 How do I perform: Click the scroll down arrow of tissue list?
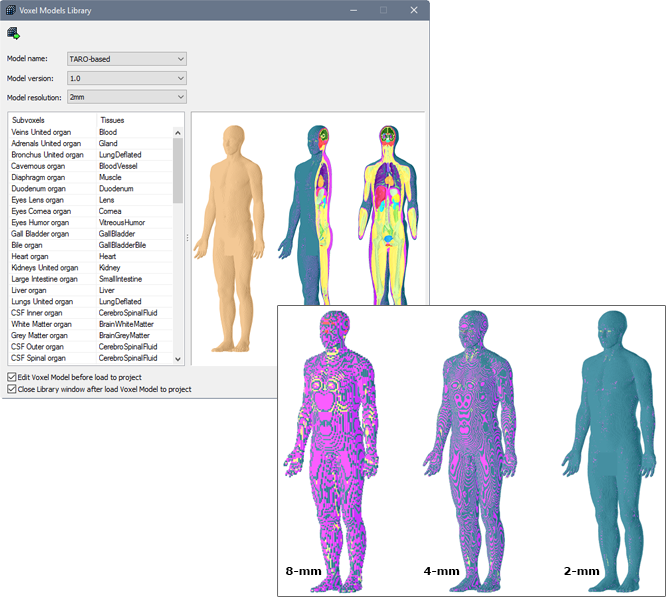coord(179,358)
